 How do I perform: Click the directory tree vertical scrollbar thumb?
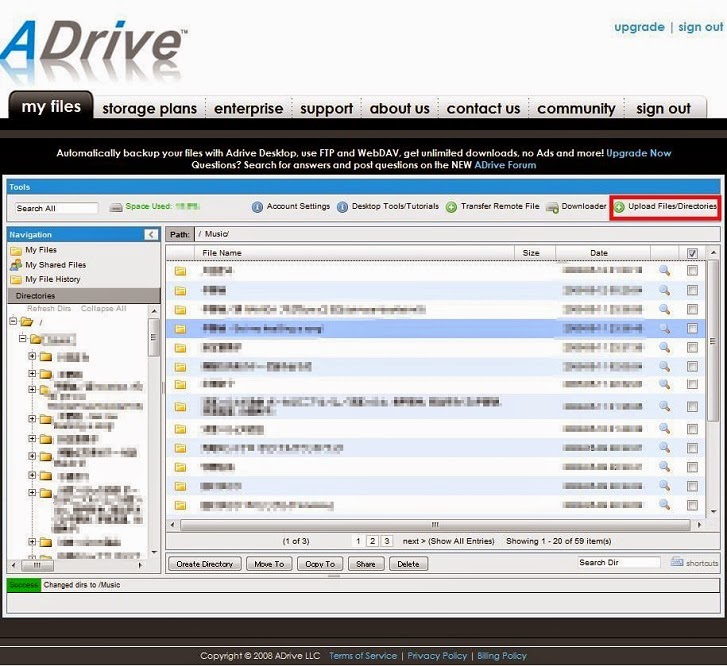(153, 337)
